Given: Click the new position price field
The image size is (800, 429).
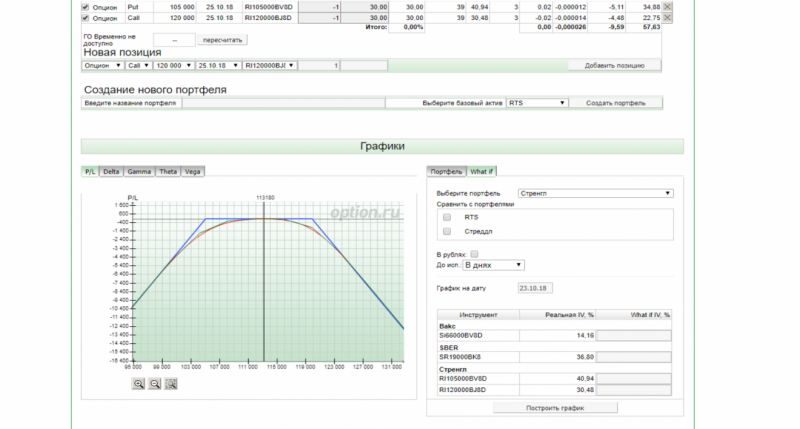Looking at the screenshot, I should 364,65.
